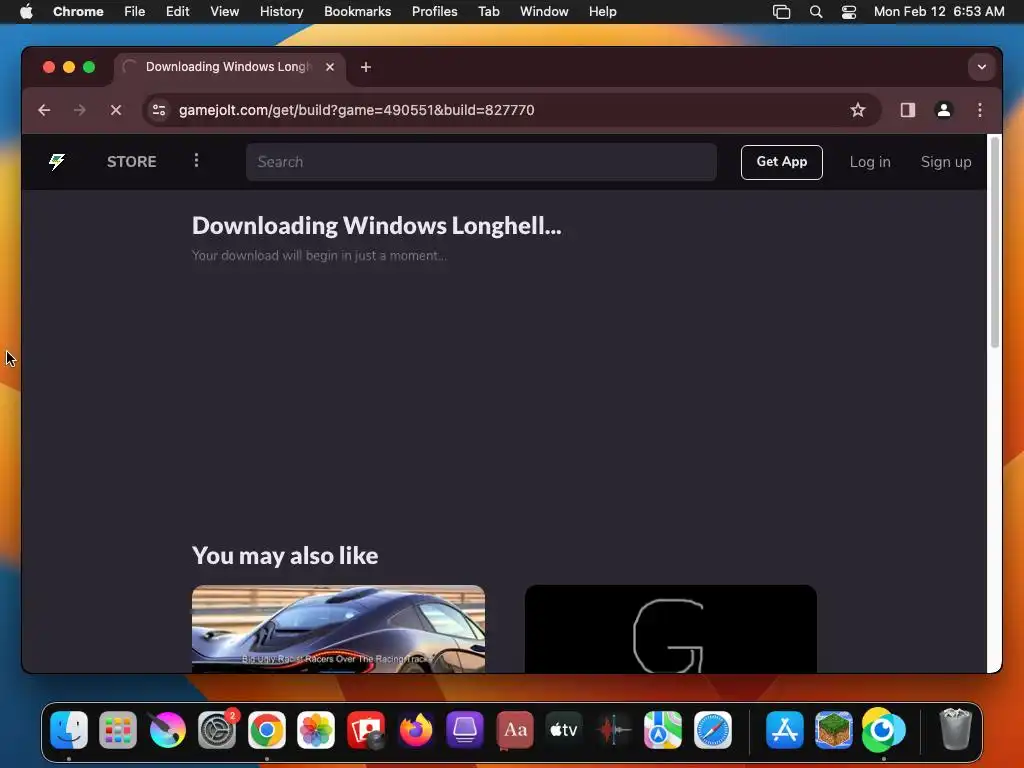Open Control Center in menu bar
This screenshot has height=768, width=1024.
pos(848,12)
